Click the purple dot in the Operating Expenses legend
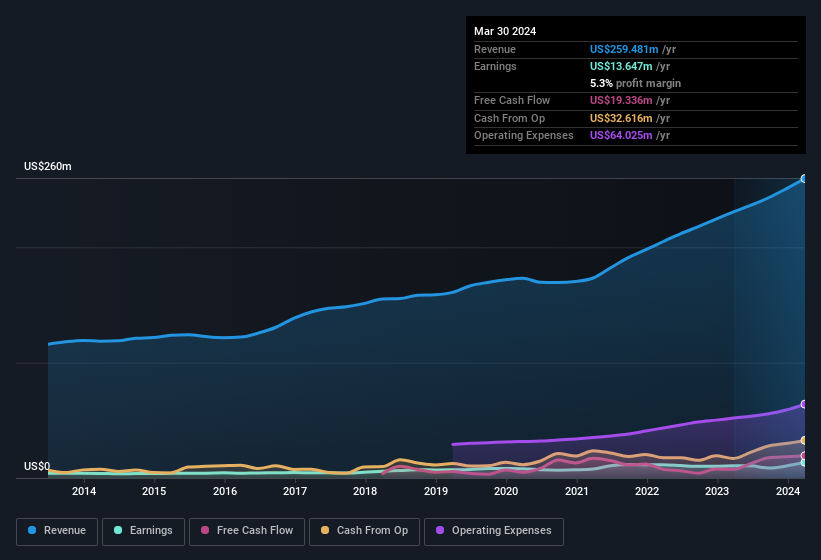The height and width of the screenshot is (560, 821). (440, 531)
